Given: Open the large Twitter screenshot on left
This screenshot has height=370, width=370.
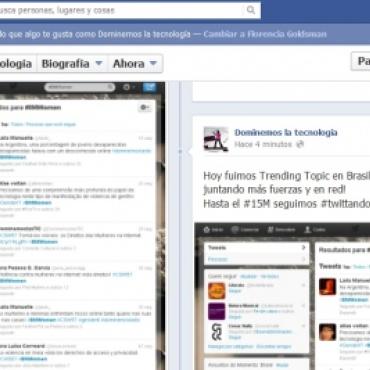Looking at the screenshot, I should coord(82,226).
